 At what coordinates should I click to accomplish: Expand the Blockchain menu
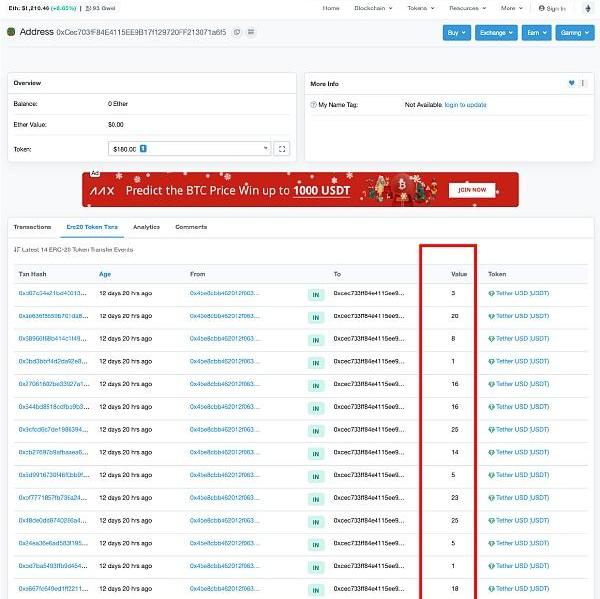(x=373, y=8)
